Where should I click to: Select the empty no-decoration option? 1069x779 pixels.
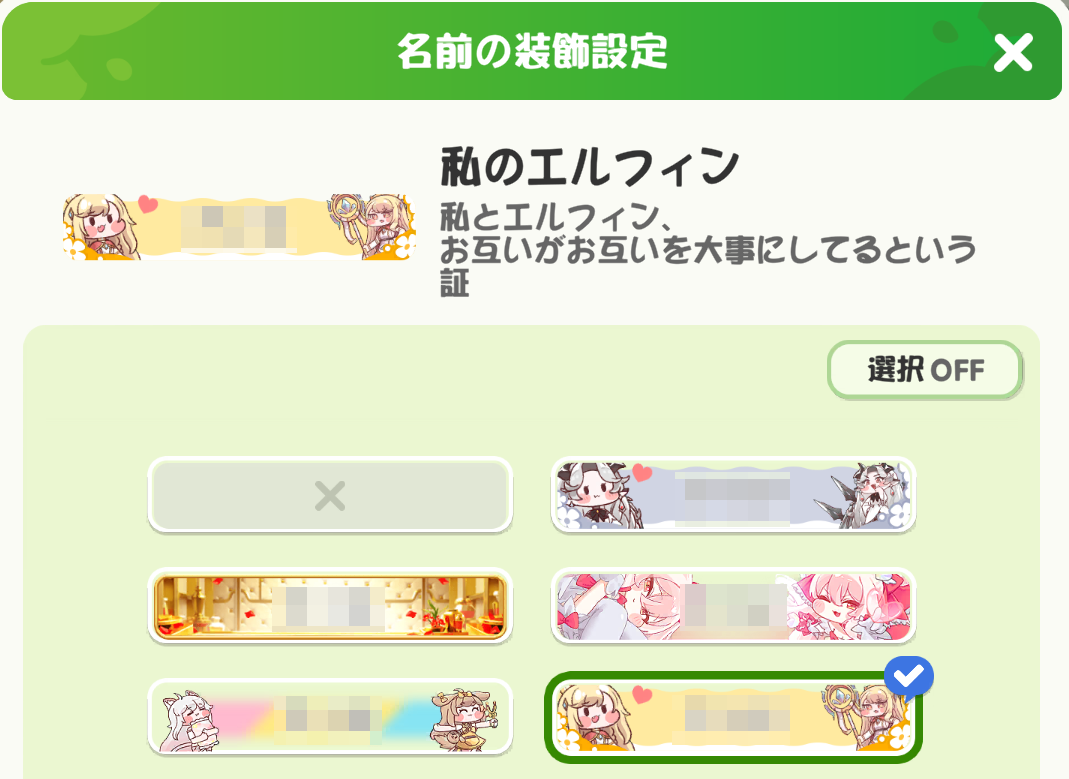click(x=330, y=495)
